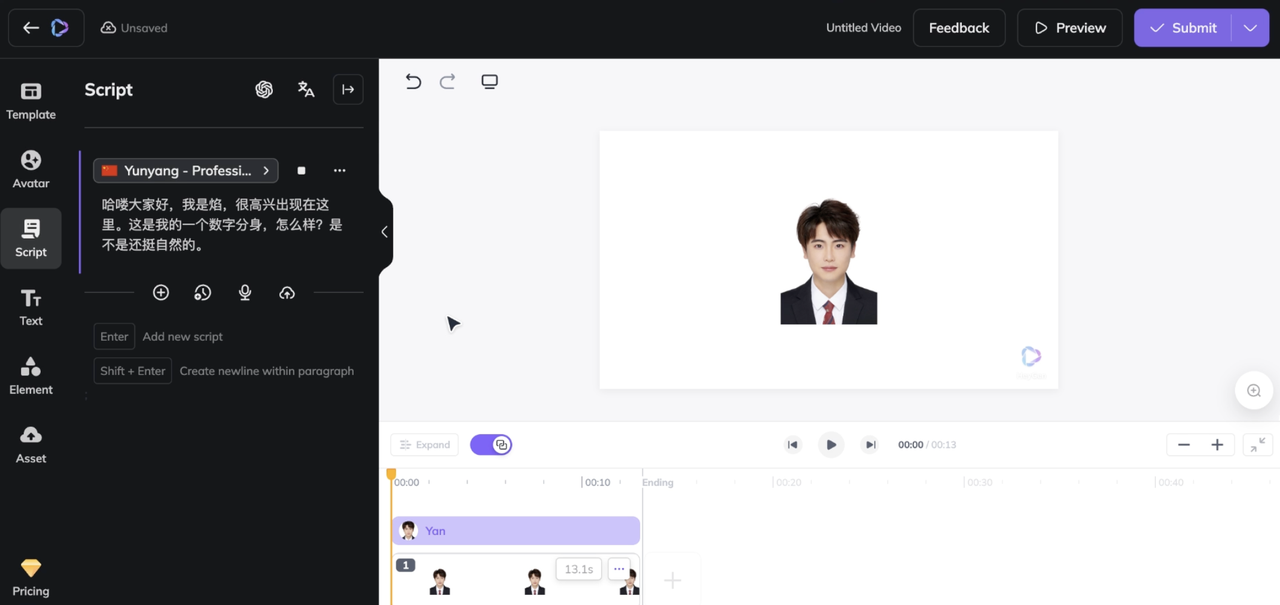
Task: Open the script history icon
Action: coord(203,292)
